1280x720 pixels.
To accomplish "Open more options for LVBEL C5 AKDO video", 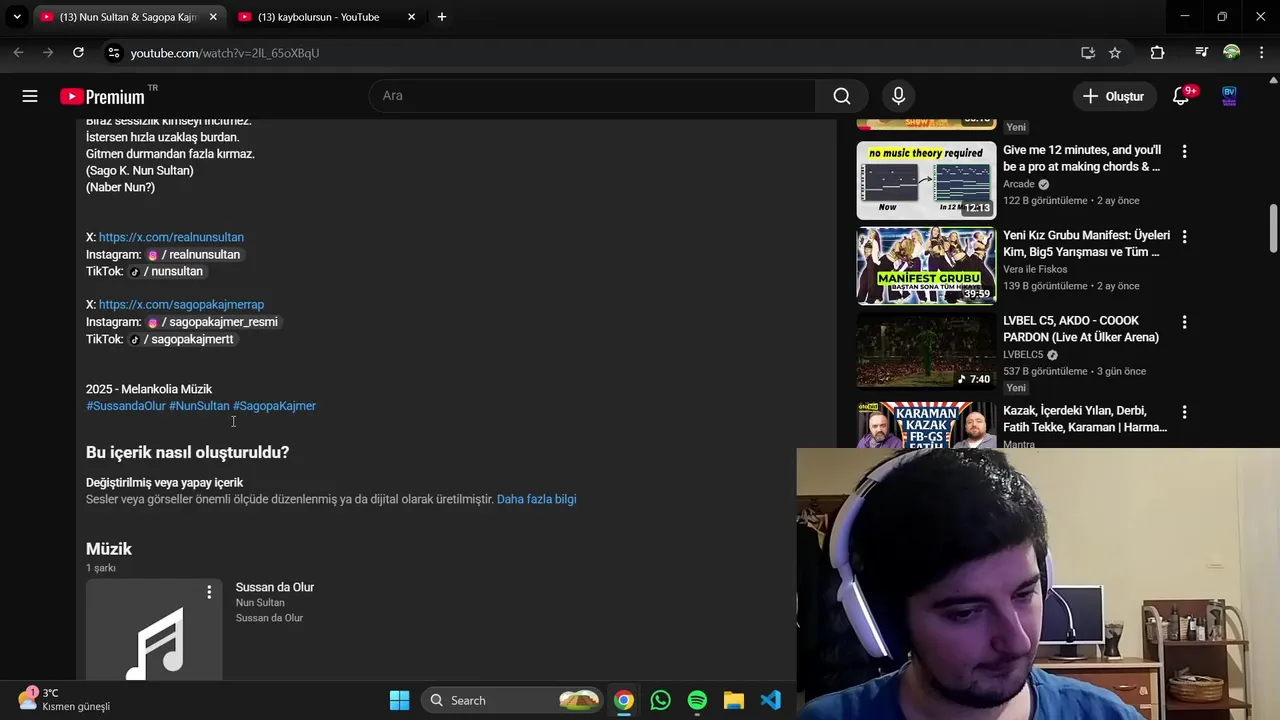I will tap(1184, 323).
